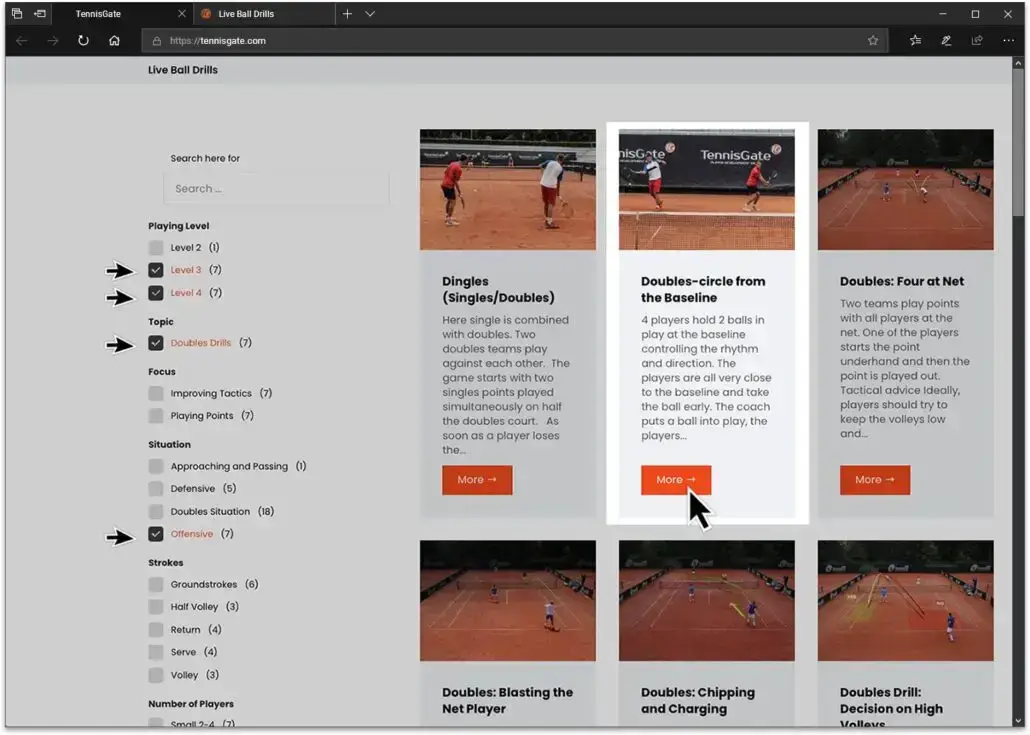This screenshot has width=1030, height=735.
Task: Tick the Groundstrokes strokes checkbox
Action: pyautogui.click(x=156, y=584)
